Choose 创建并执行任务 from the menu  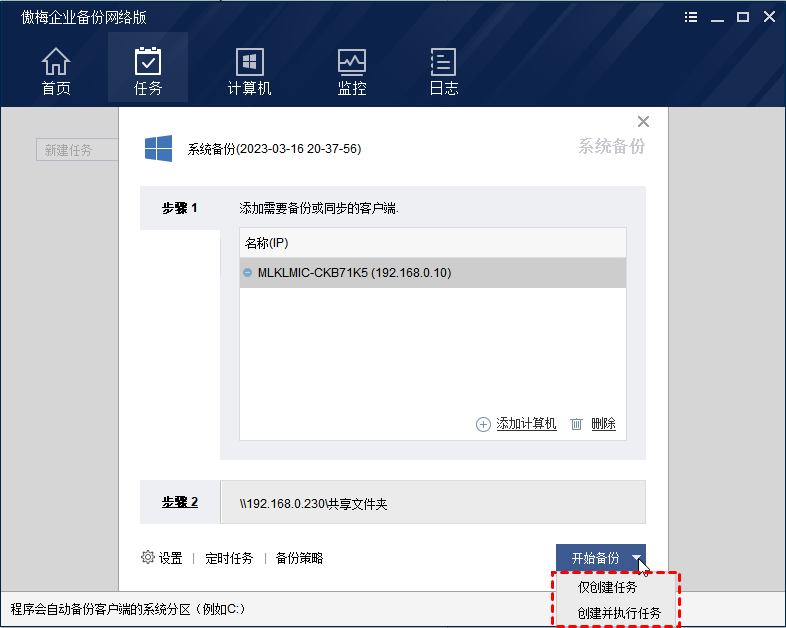pyautogui.click(x=619, y=612)
